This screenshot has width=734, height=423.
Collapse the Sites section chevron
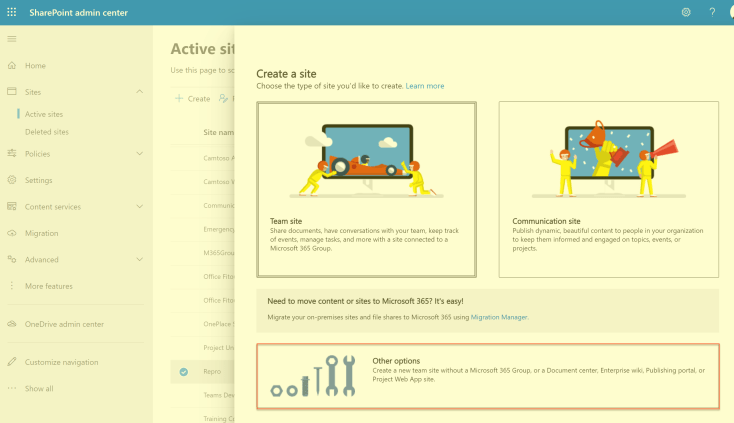pyautogui.click(x=139, y=92)
